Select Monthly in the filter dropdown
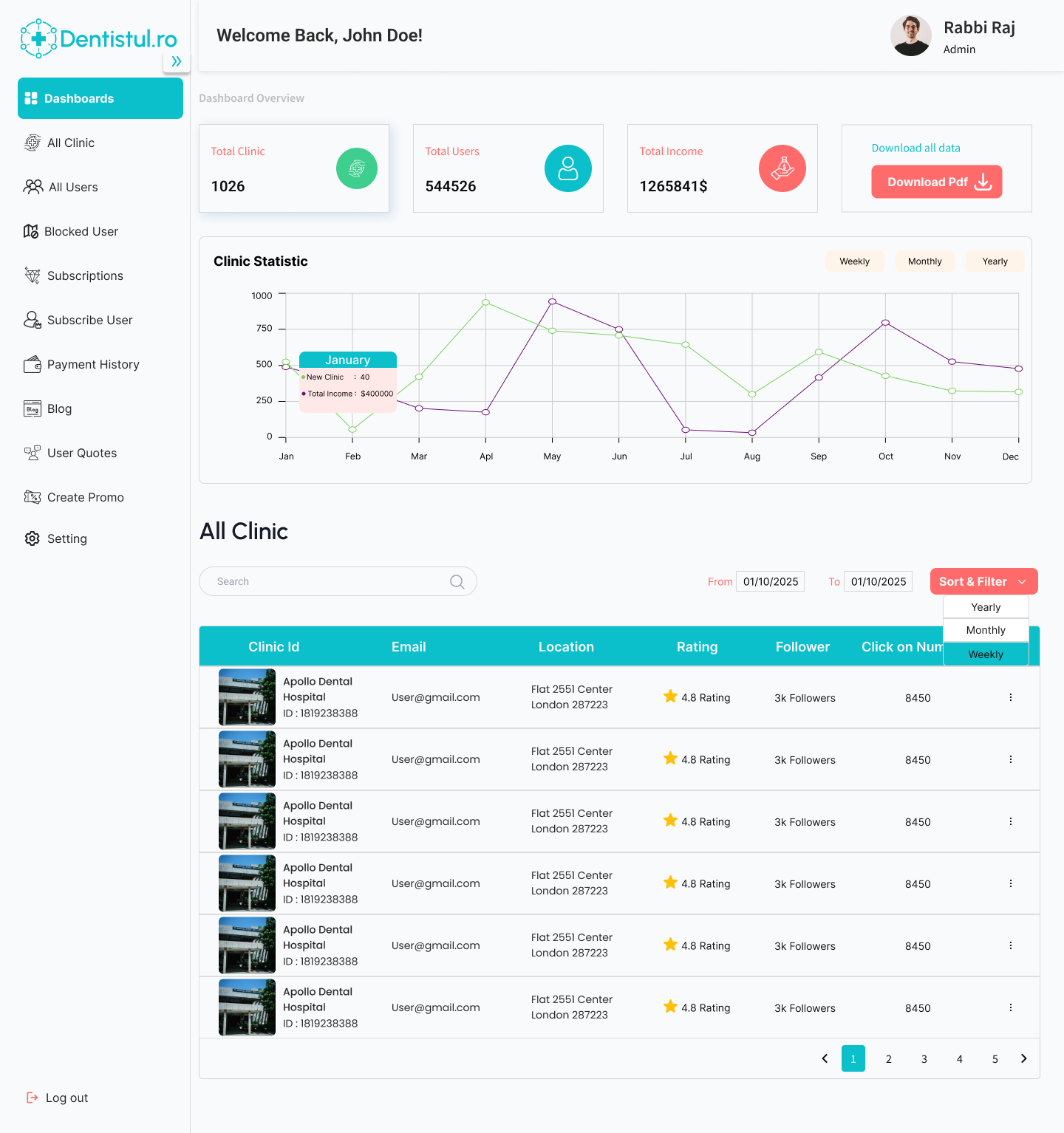The image size is (1064, 1133). point(986,630)
